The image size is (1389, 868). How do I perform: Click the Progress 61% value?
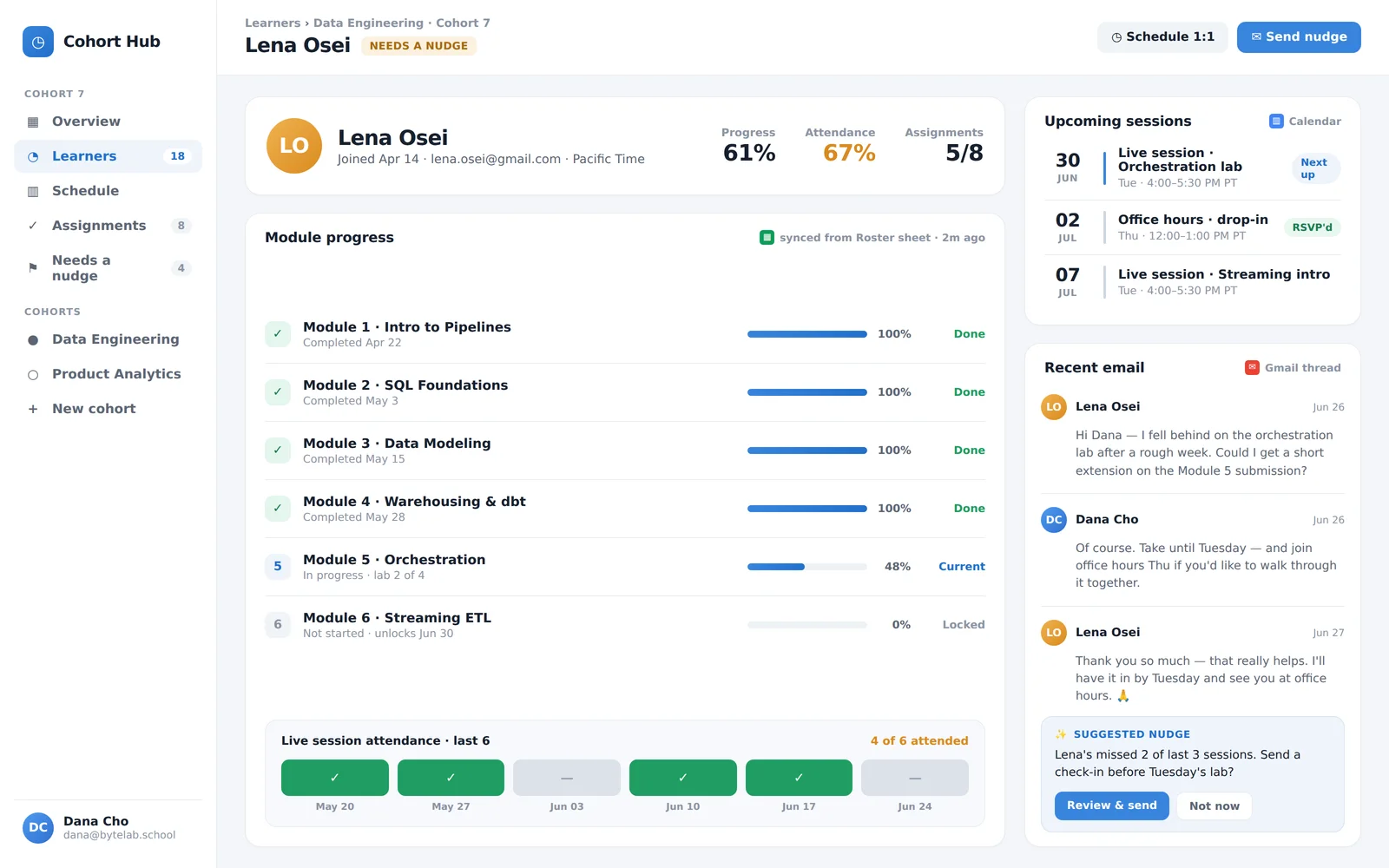point(749,153)
